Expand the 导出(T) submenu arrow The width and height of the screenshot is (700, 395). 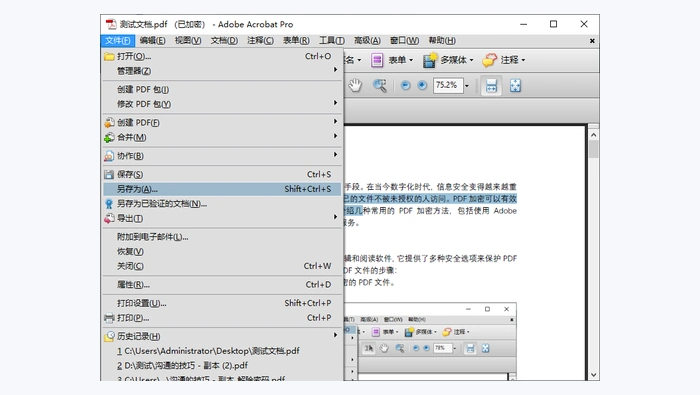pos(335,217)
